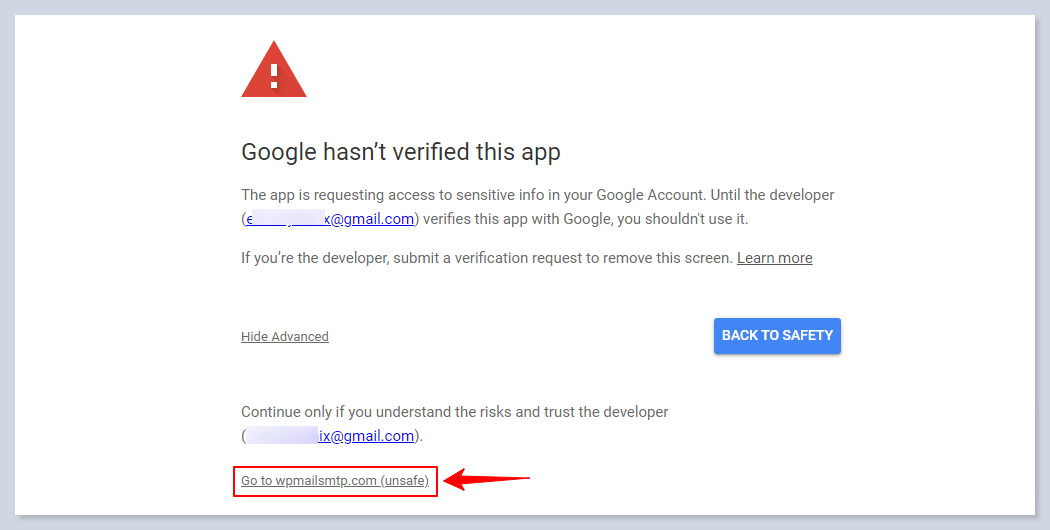Click the BACK TO SAFETY button
Viewport: 1050px width, 530px height.
(x=777, y=336)
